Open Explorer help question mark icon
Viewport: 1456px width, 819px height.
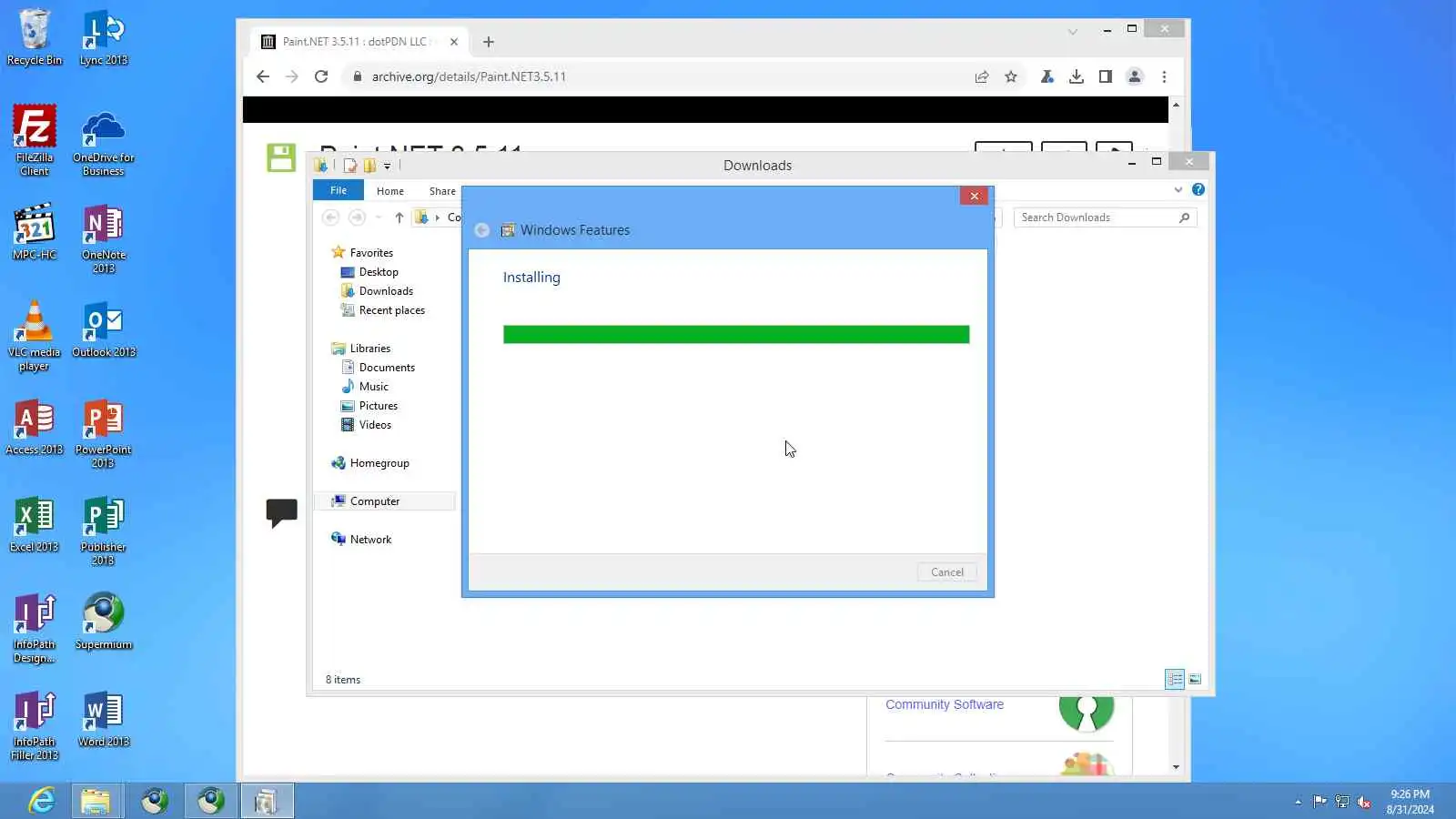click(x=1198, y=189)
